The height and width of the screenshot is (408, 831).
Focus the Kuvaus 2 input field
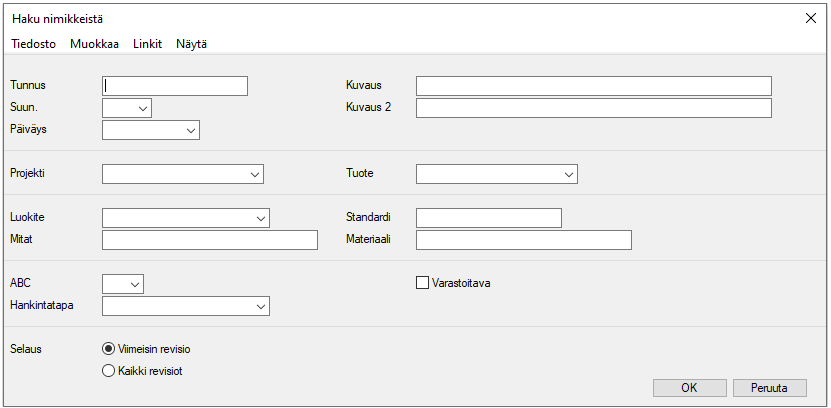coord(593,108)
